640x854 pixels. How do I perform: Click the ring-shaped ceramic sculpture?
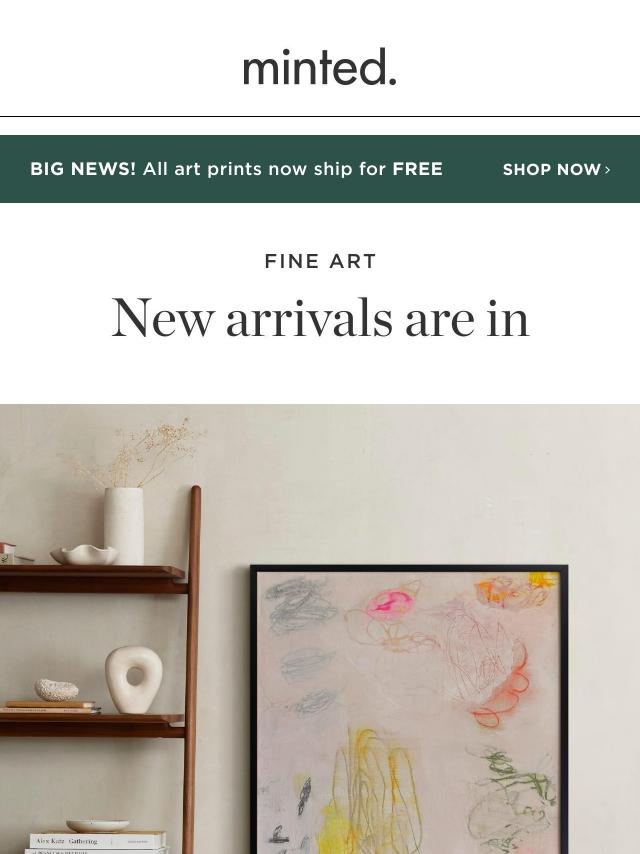(134, 679)
